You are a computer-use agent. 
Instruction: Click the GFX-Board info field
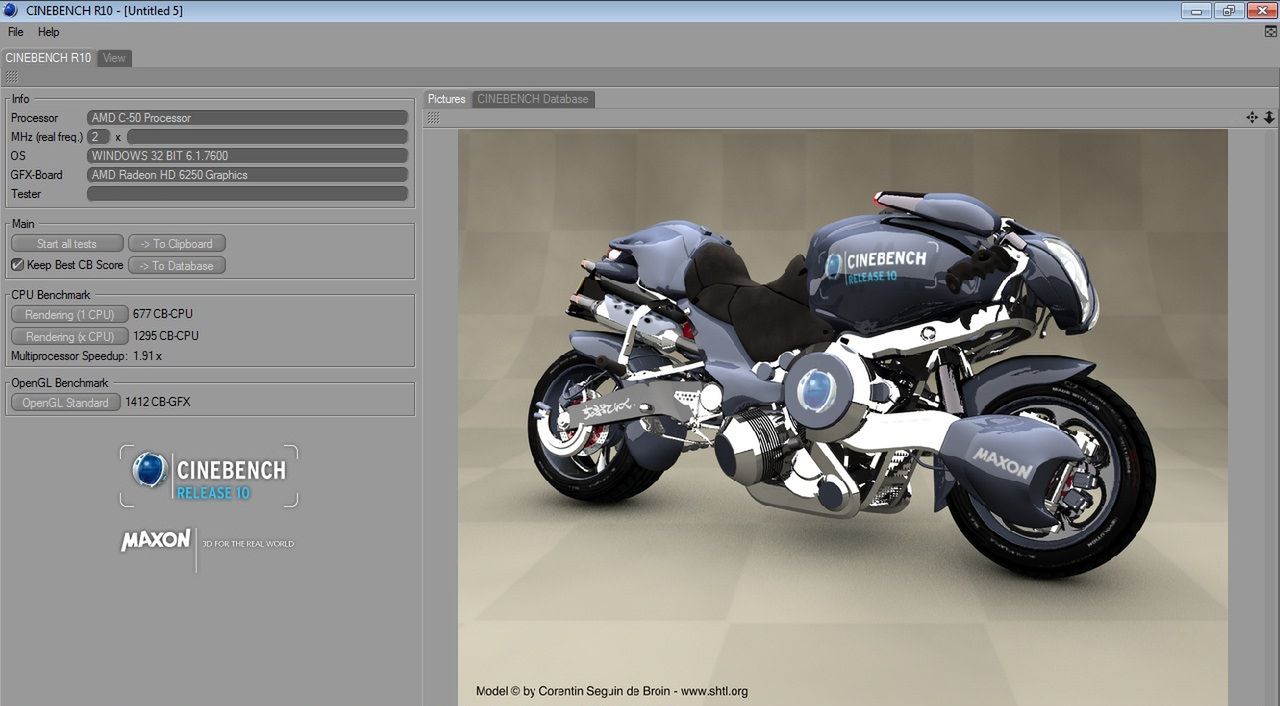(248, 175)
